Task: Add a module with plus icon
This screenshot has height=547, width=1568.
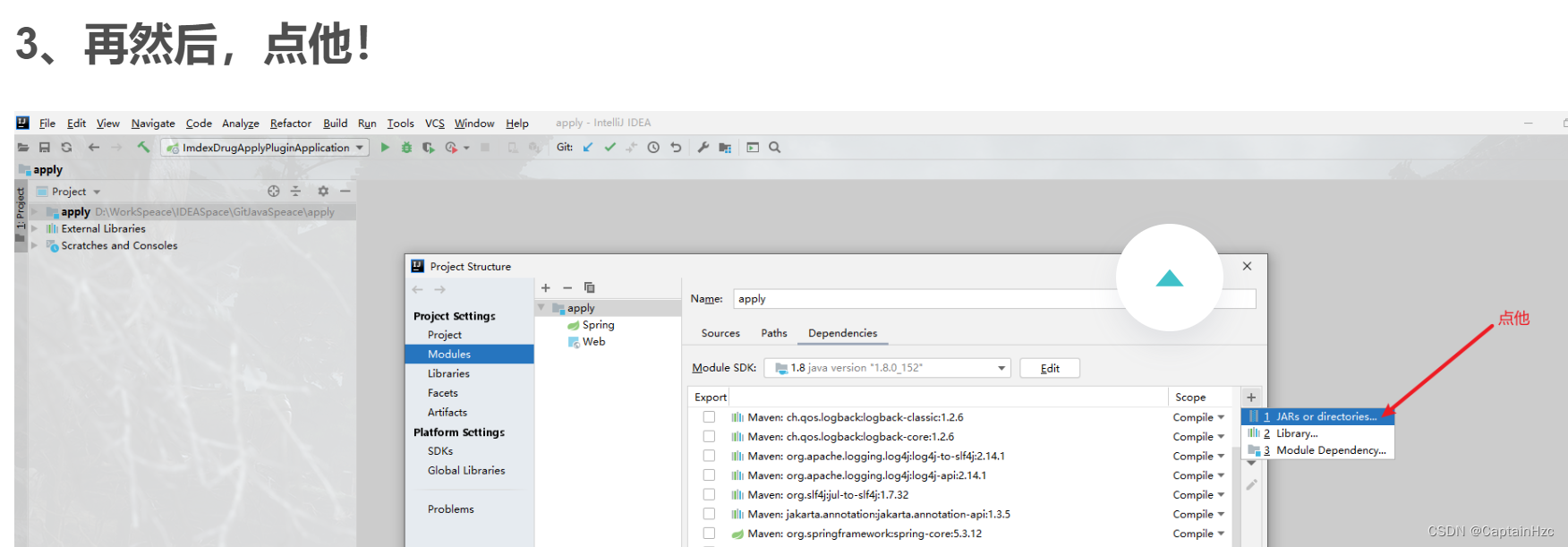Action: coord(546,287)
